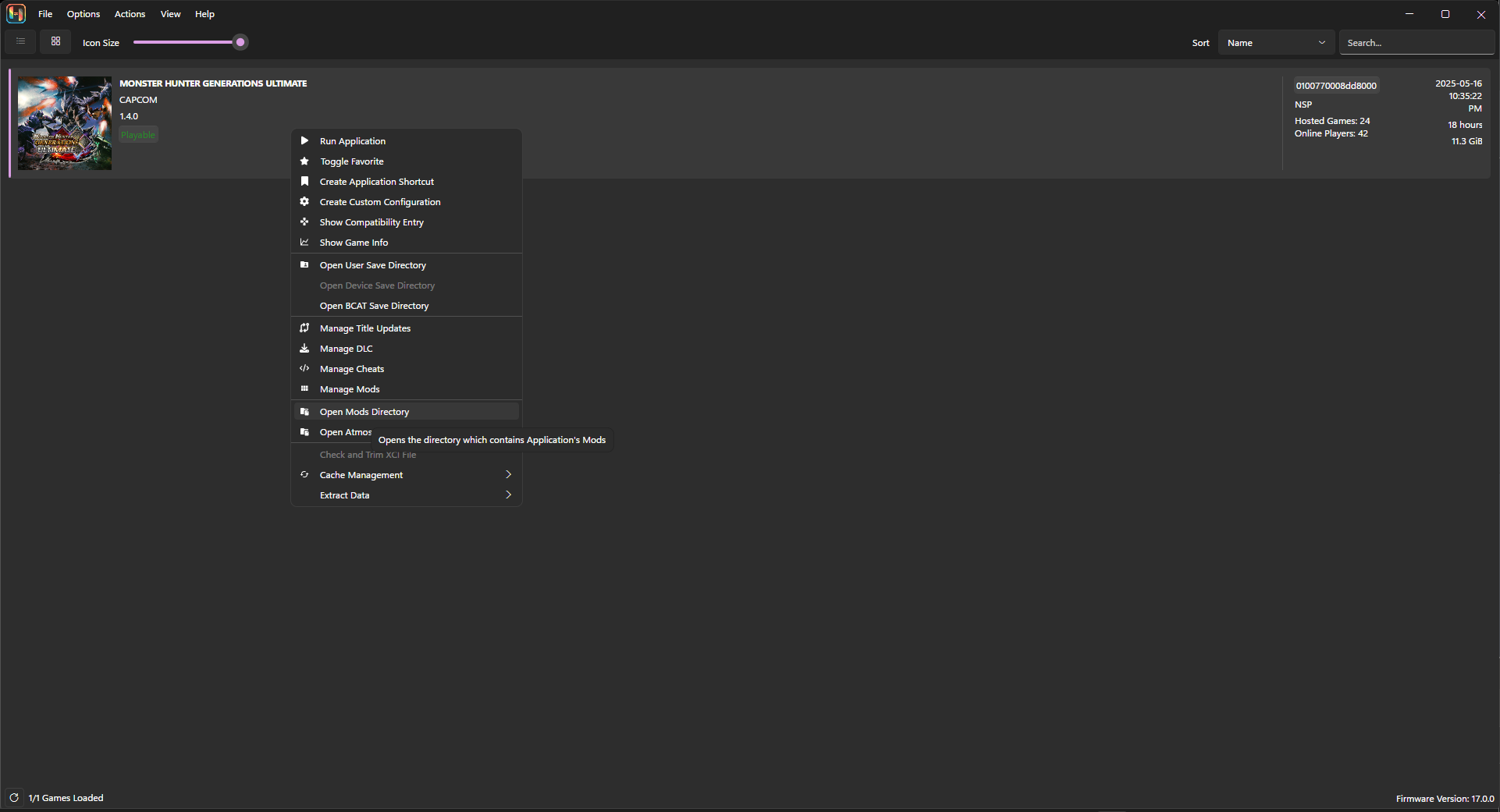Focus the Search input field
This screenshot has width=1500, height=812.
coord(1416,43)
